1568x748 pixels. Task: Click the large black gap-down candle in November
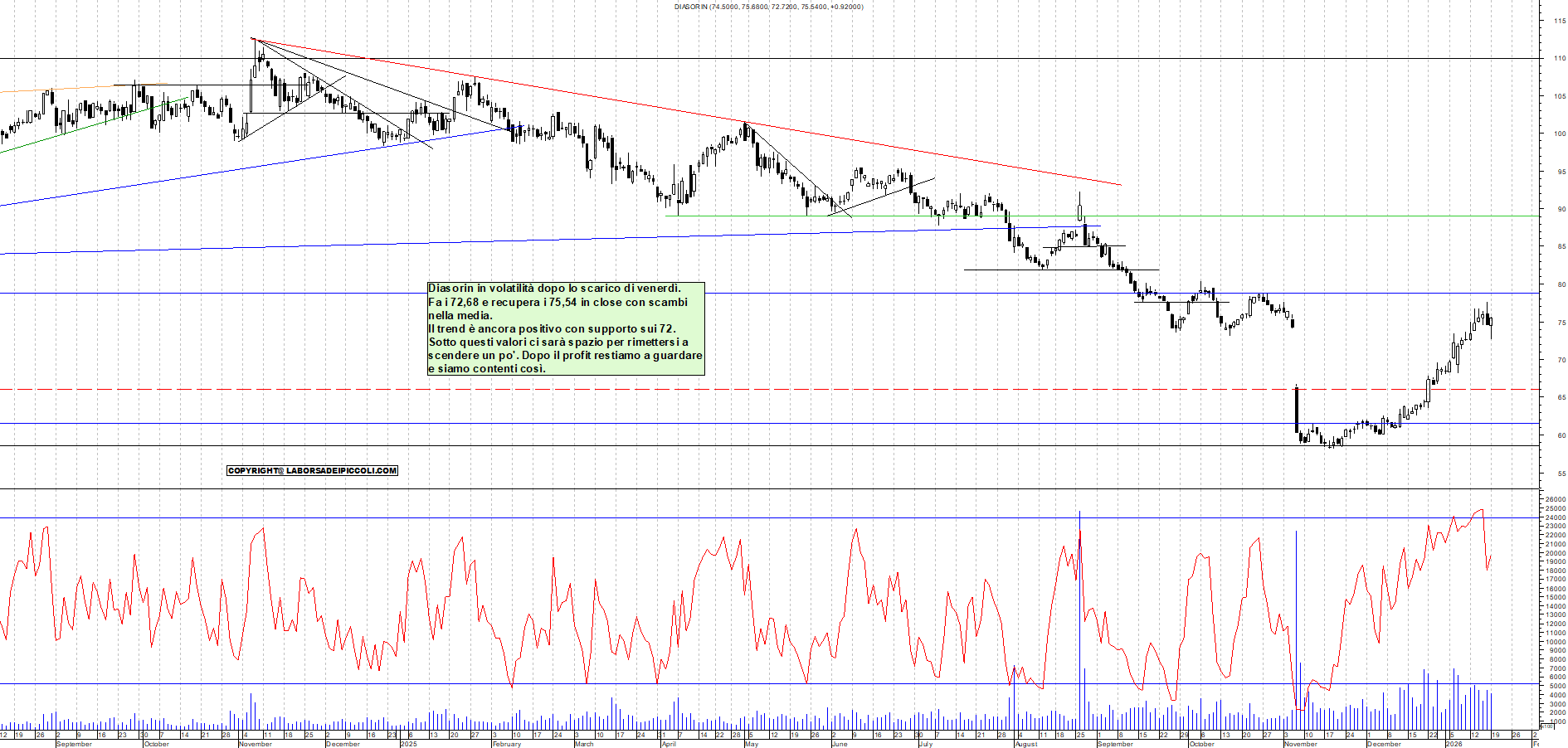point(1296,408)
